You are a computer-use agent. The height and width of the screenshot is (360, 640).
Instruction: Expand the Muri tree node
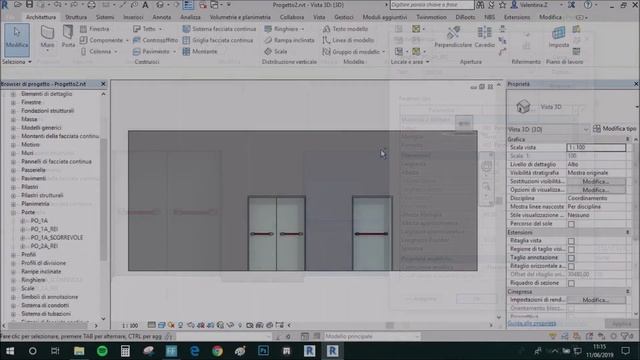pos(13,153)
